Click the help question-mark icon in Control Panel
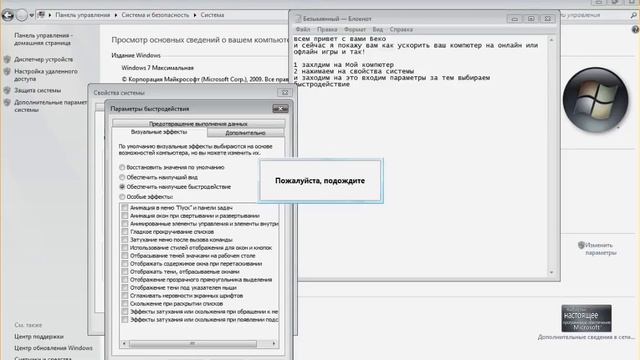The image size is (640, 360). point(636,29)
